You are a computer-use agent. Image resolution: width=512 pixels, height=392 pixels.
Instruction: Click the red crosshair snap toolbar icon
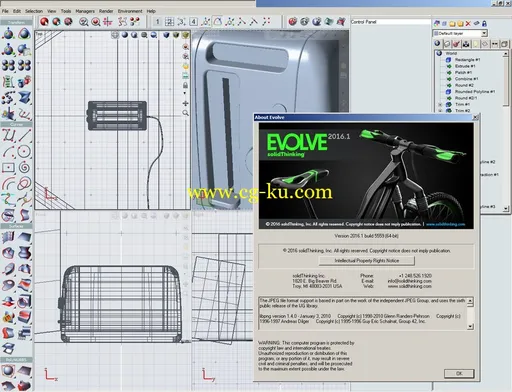point(108,22)
